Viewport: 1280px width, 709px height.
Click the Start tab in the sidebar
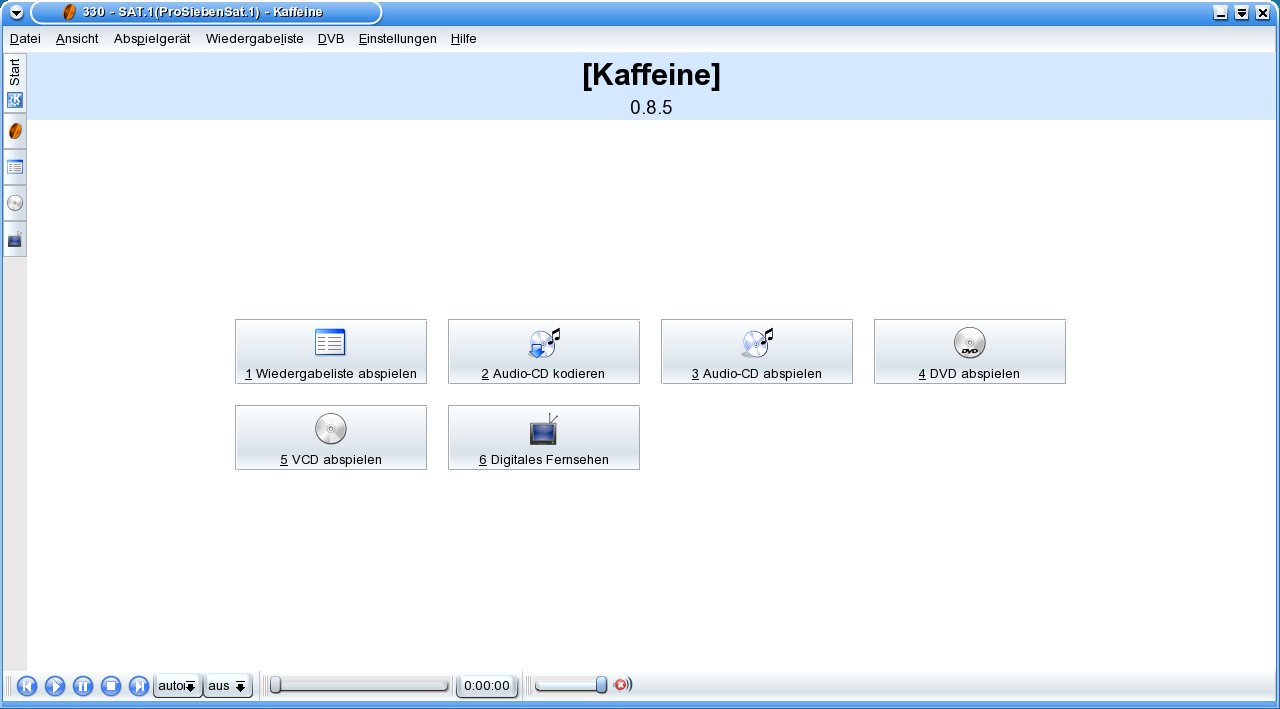15,84
